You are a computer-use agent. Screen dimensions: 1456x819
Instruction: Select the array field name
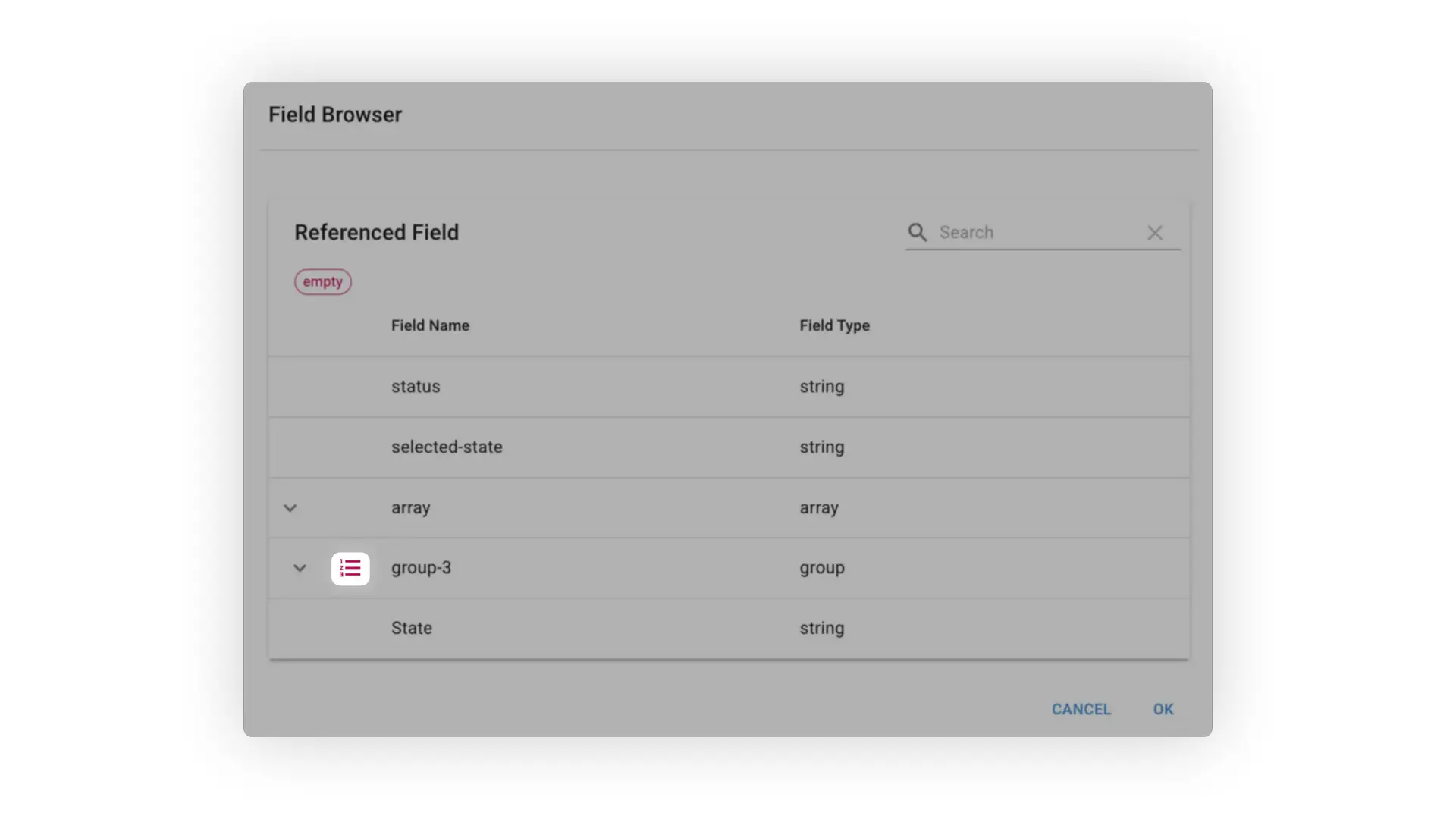pos(410,508)
